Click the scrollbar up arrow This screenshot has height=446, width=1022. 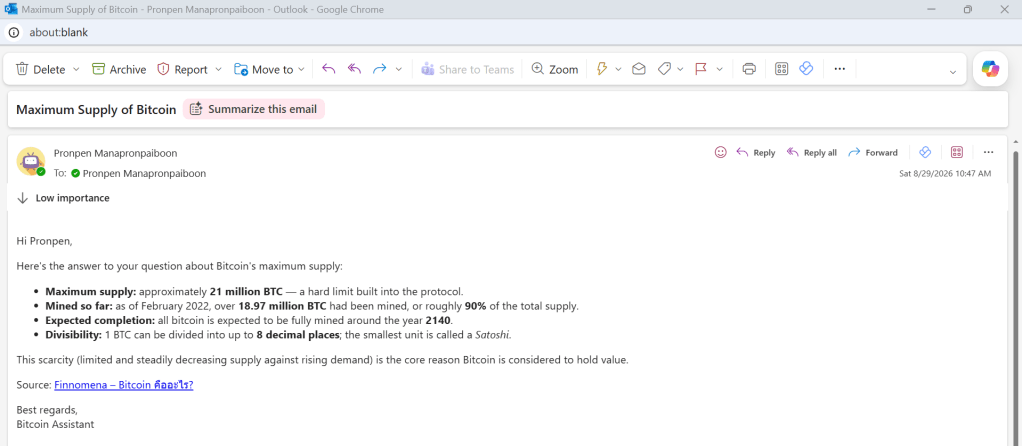point(1015,141)
